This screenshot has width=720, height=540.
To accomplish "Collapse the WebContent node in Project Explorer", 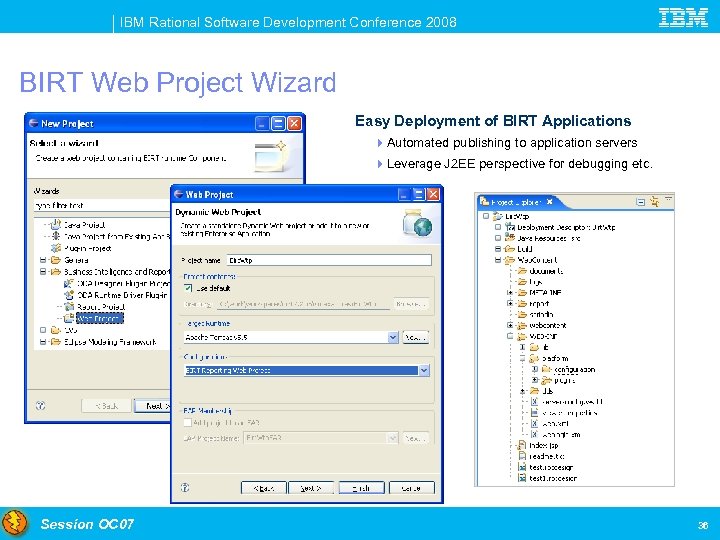I will 498,260.
